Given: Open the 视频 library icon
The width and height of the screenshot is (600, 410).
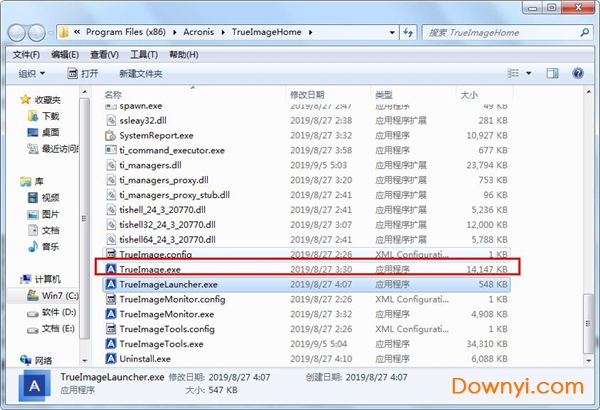Looking at the screenshot, I should (33, 198).
